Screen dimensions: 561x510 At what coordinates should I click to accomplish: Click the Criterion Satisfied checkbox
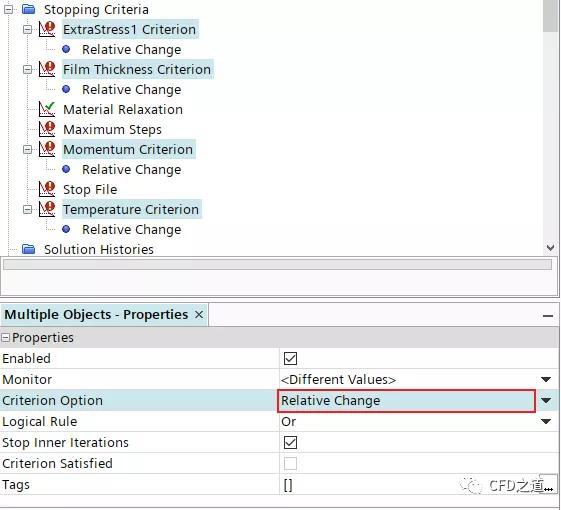click(x=290, y=463)
